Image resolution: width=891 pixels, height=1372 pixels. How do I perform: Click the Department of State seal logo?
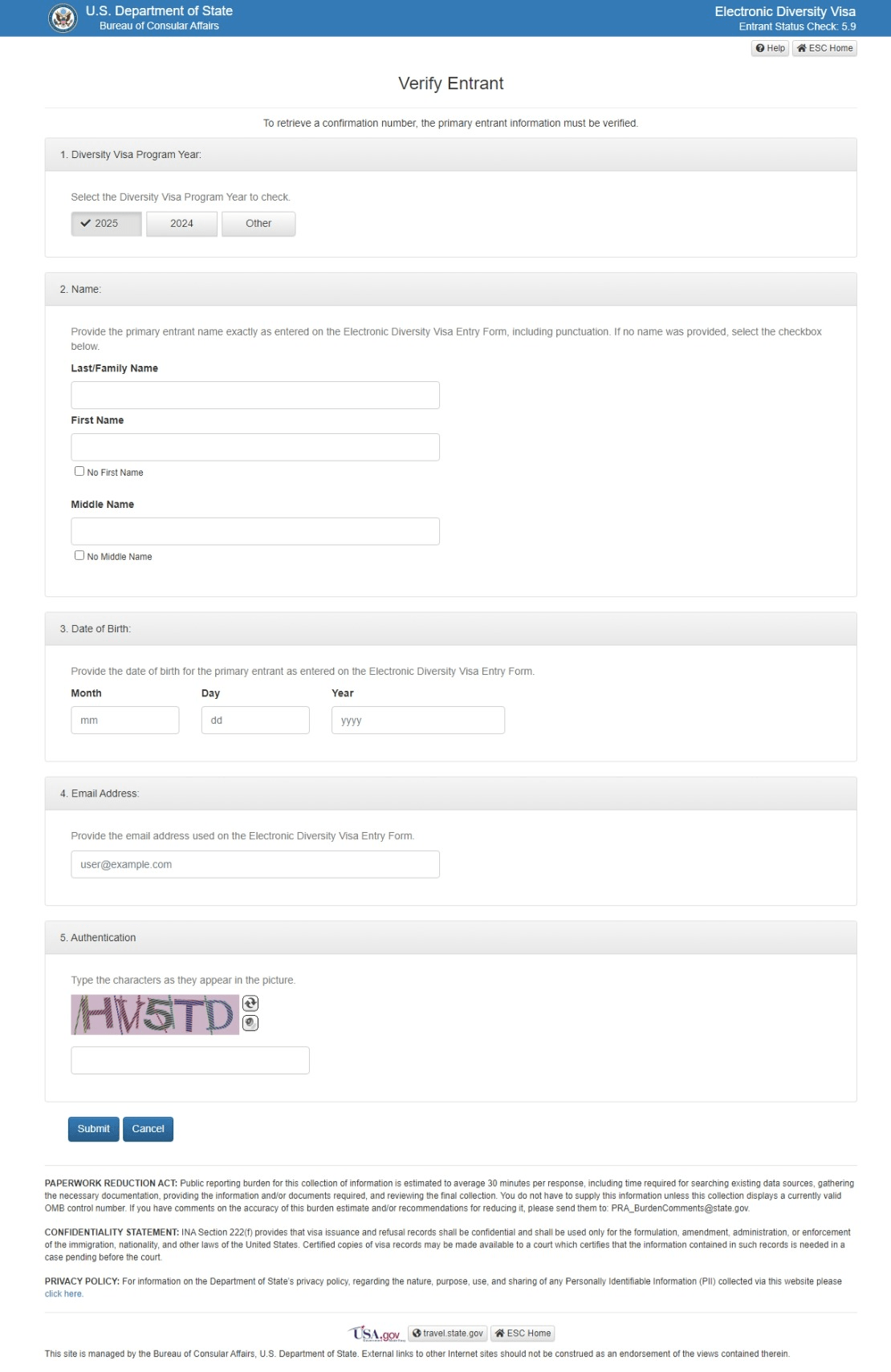pos(63,18)
